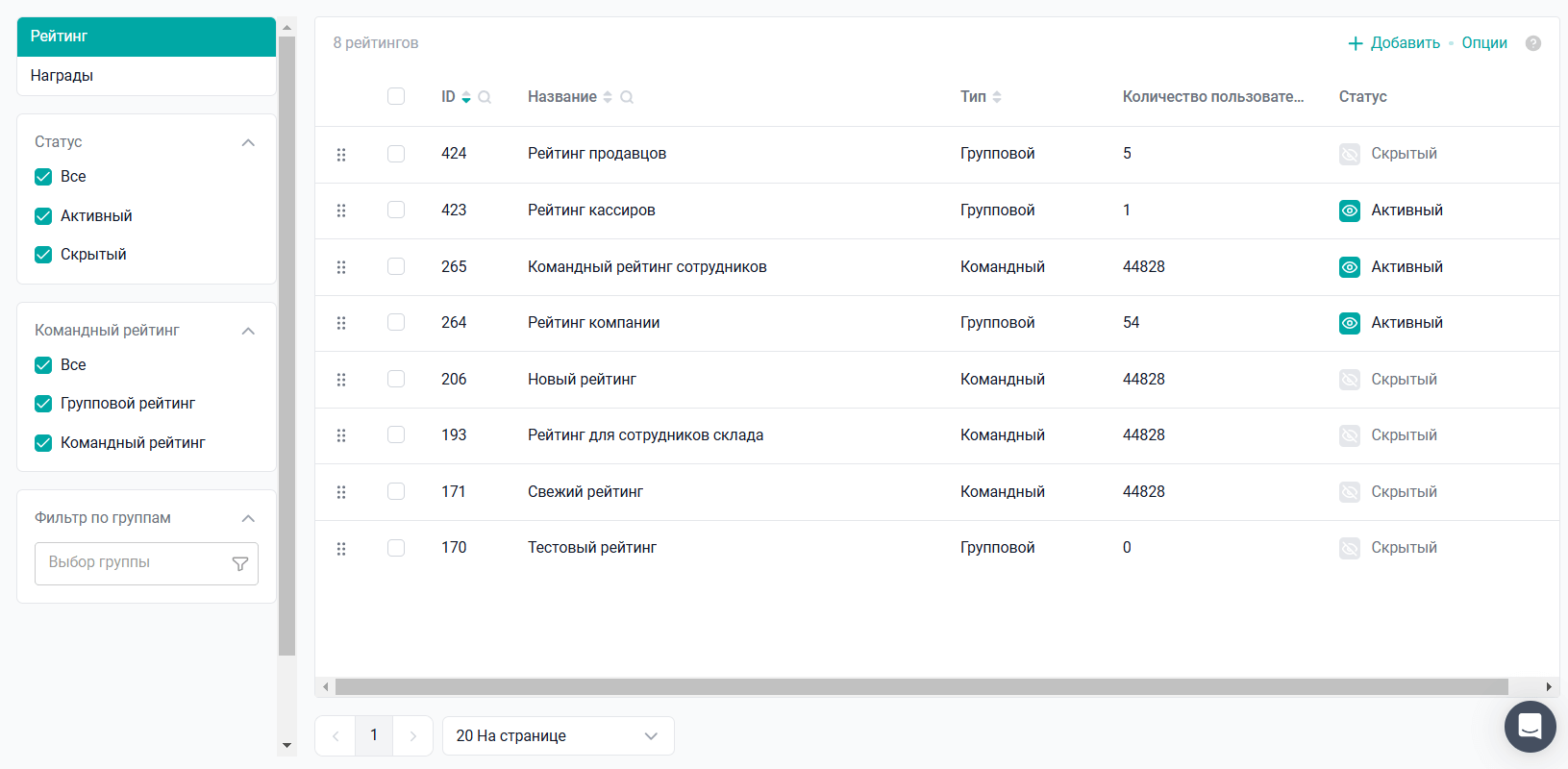Click the search icon next to ID column
The height and width of the screenshot is (769, 1568).
coord(485,97)
